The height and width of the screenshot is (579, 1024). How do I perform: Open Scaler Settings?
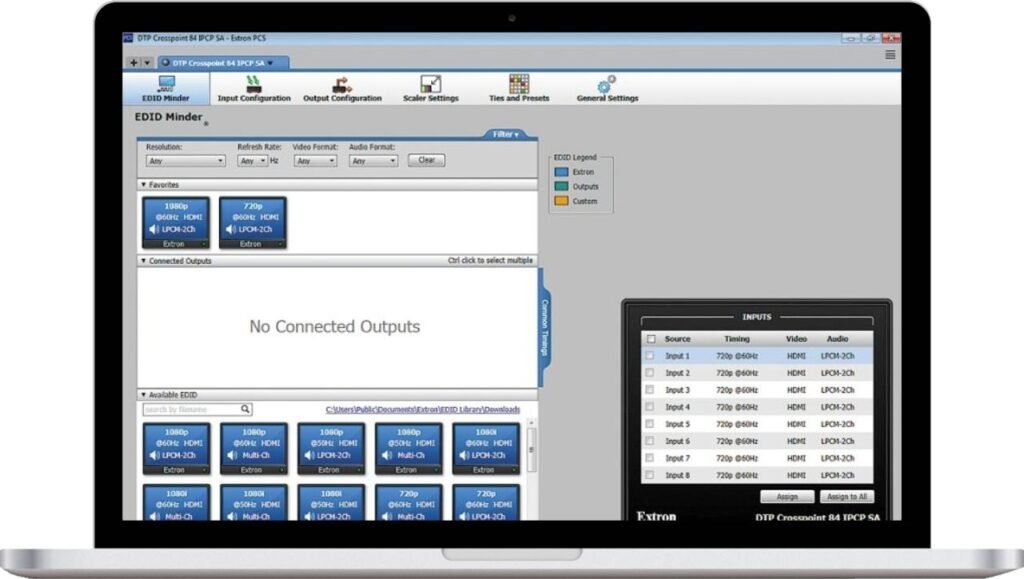point(430,88)
